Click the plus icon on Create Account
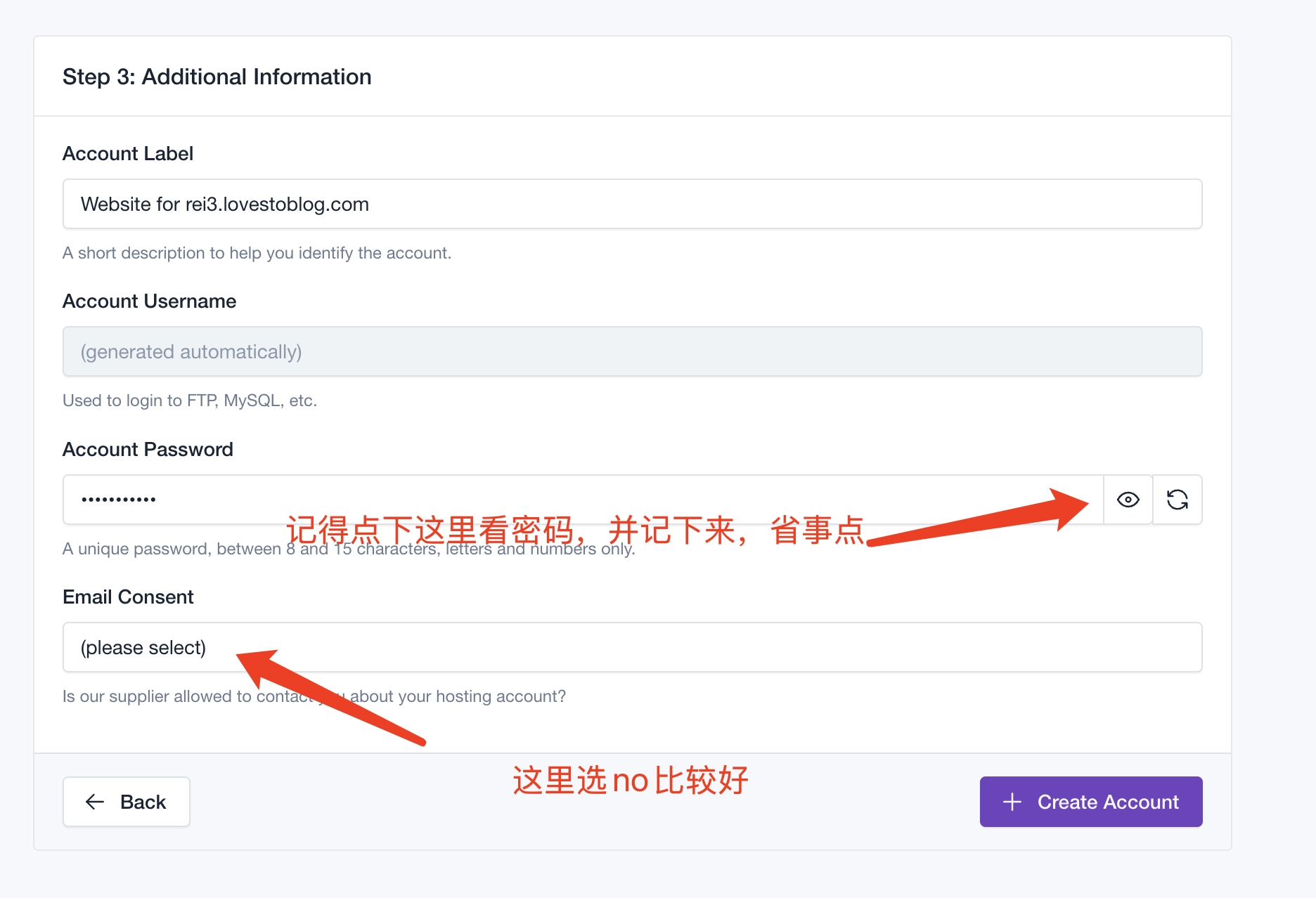Screen dimensions: 1316x898 [1012, 802]
